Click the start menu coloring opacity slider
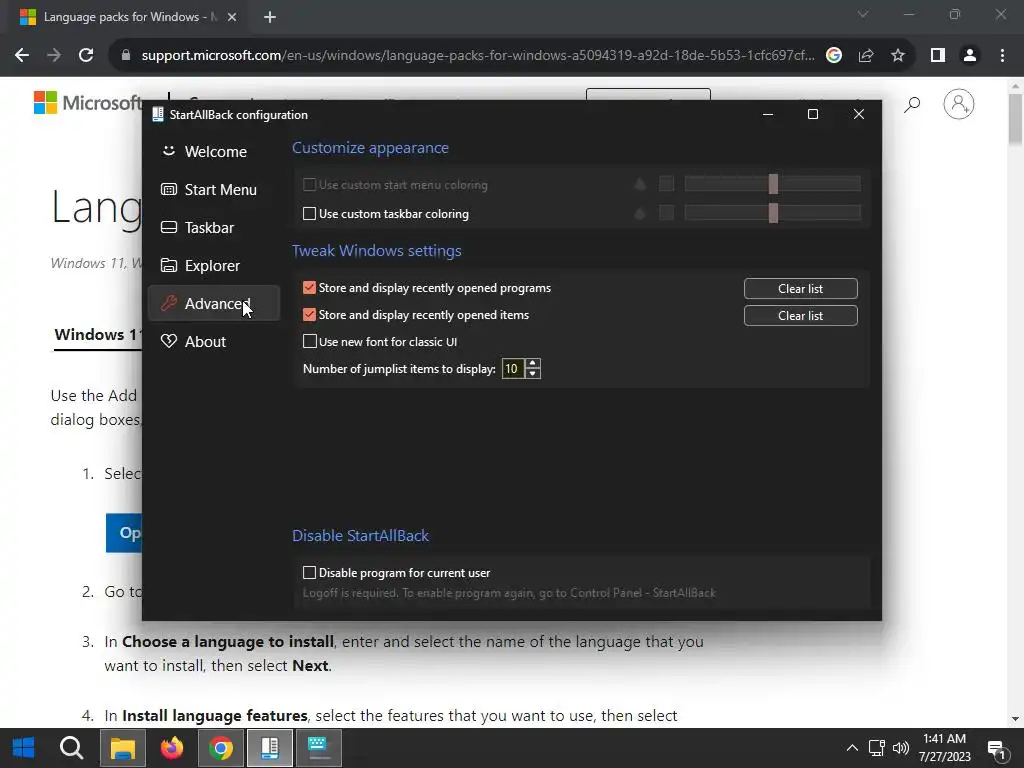1024x768 pixels. click(x=773, y=184)
